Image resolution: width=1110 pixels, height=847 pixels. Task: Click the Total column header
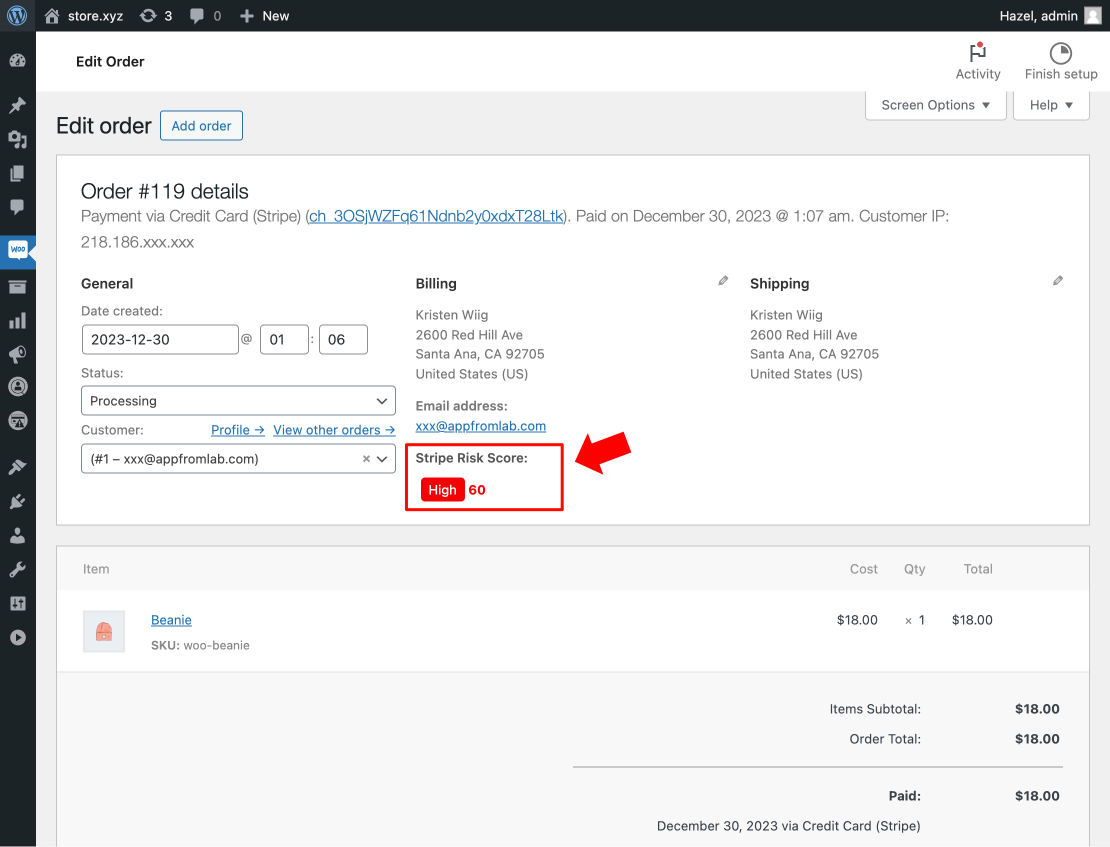pyautogui.click(x=978, y=569)
